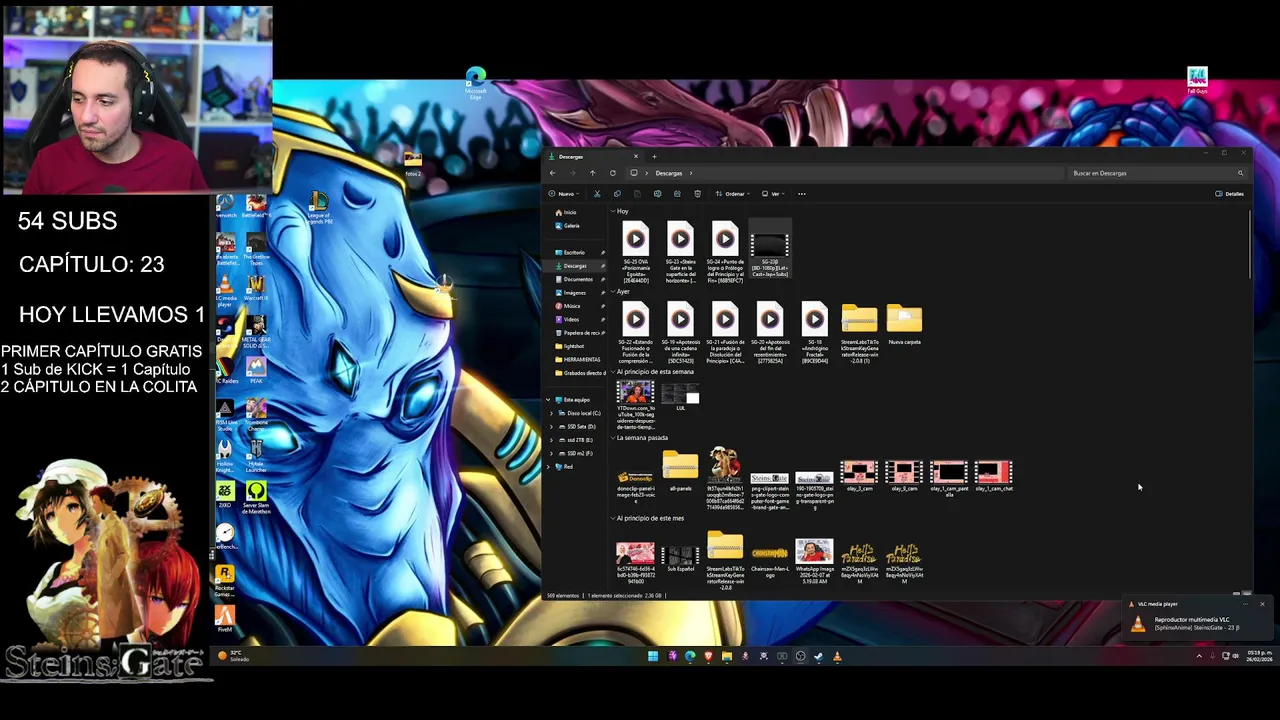This screenshot has width=1280, height=720.
Task: Open Música in the navigation pane
Action: point(577,306)
